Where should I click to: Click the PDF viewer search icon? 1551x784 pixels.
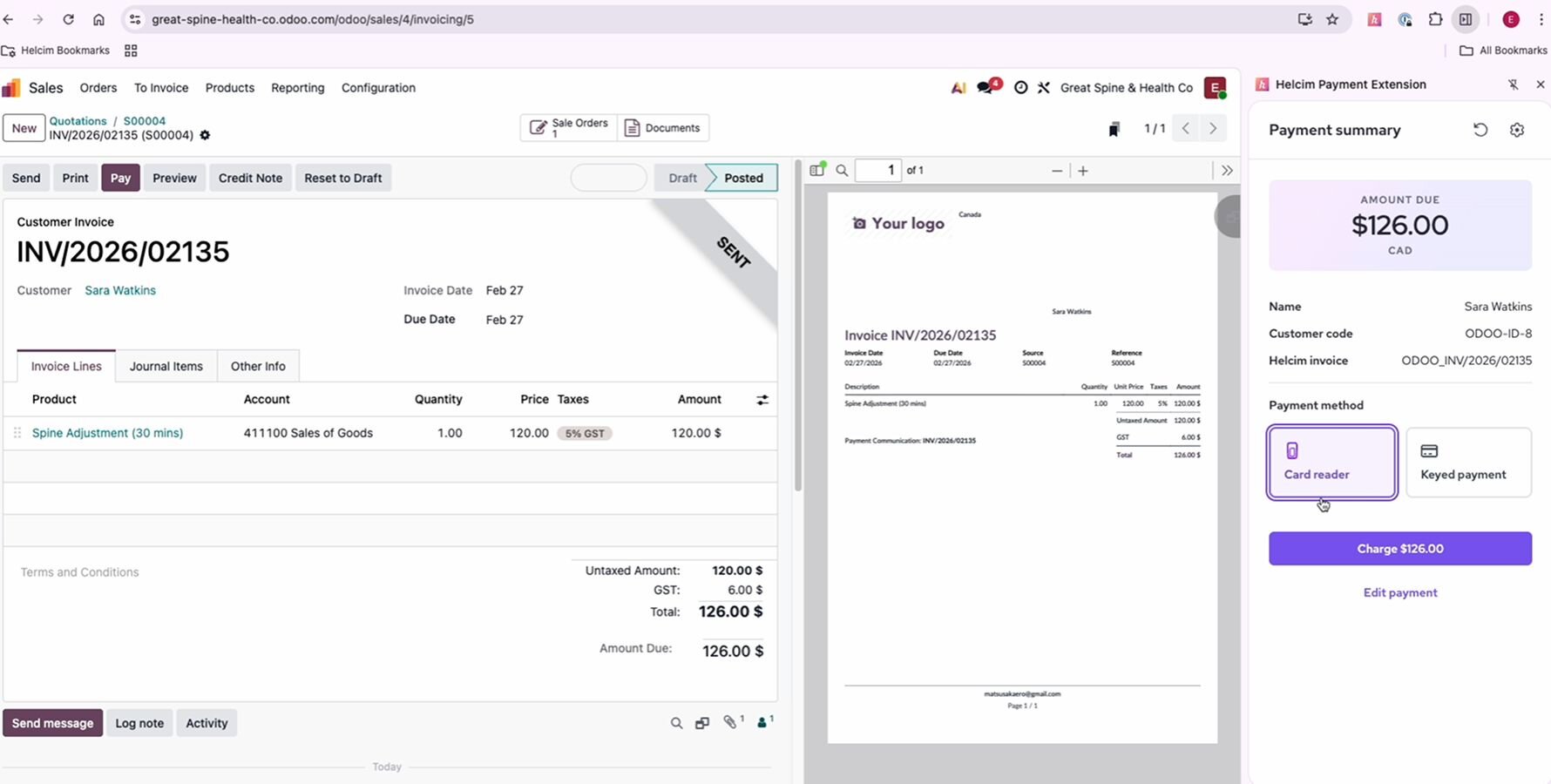click(842, 171)
